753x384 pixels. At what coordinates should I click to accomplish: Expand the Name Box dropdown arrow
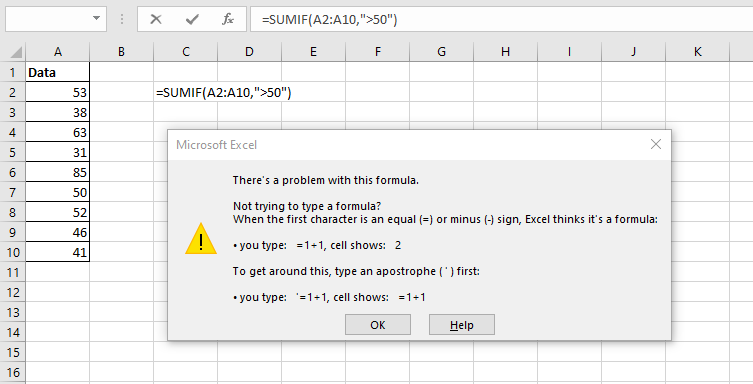click(96, 19)
